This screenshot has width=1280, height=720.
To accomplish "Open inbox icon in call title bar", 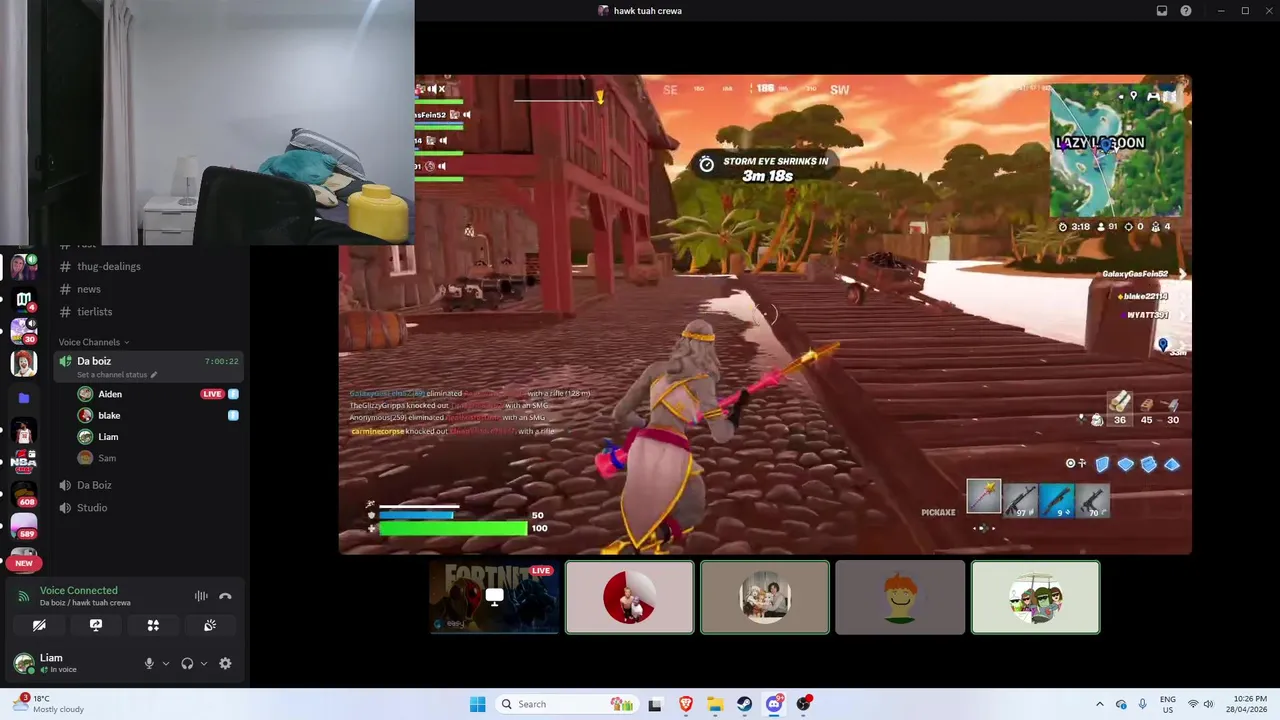I will (x=1162, y=11).
